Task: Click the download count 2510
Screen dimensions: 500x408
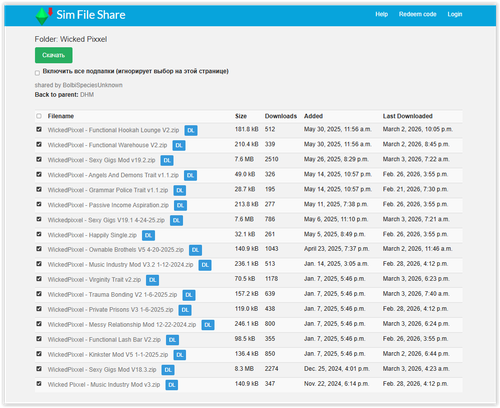Action: pyautogui.click(x=272, y=159)
